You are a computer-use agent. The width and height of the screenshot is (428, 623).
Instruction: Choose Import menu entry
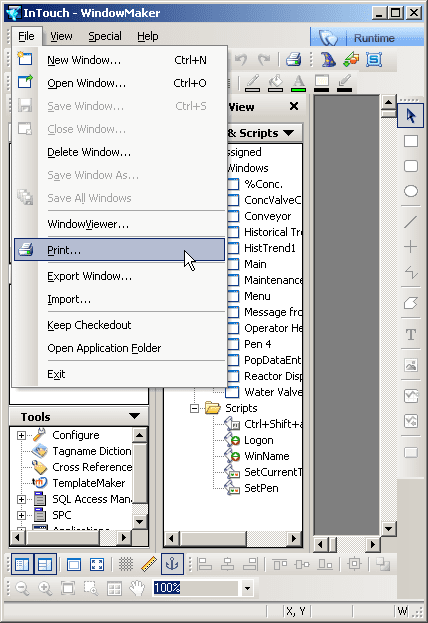coord(119,299)
